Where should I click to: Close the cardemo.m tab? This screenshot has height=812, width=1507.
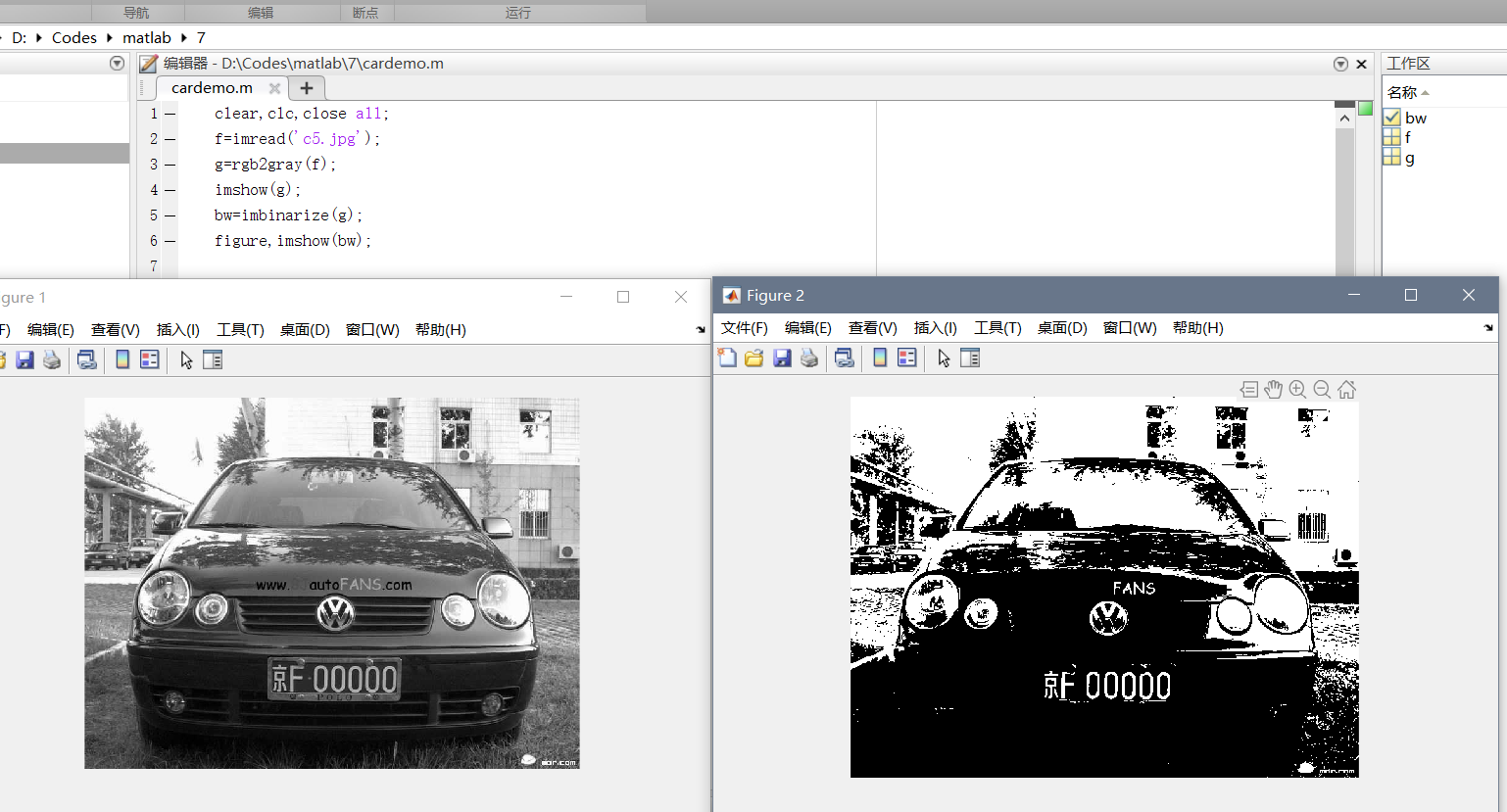pos(274,88)
